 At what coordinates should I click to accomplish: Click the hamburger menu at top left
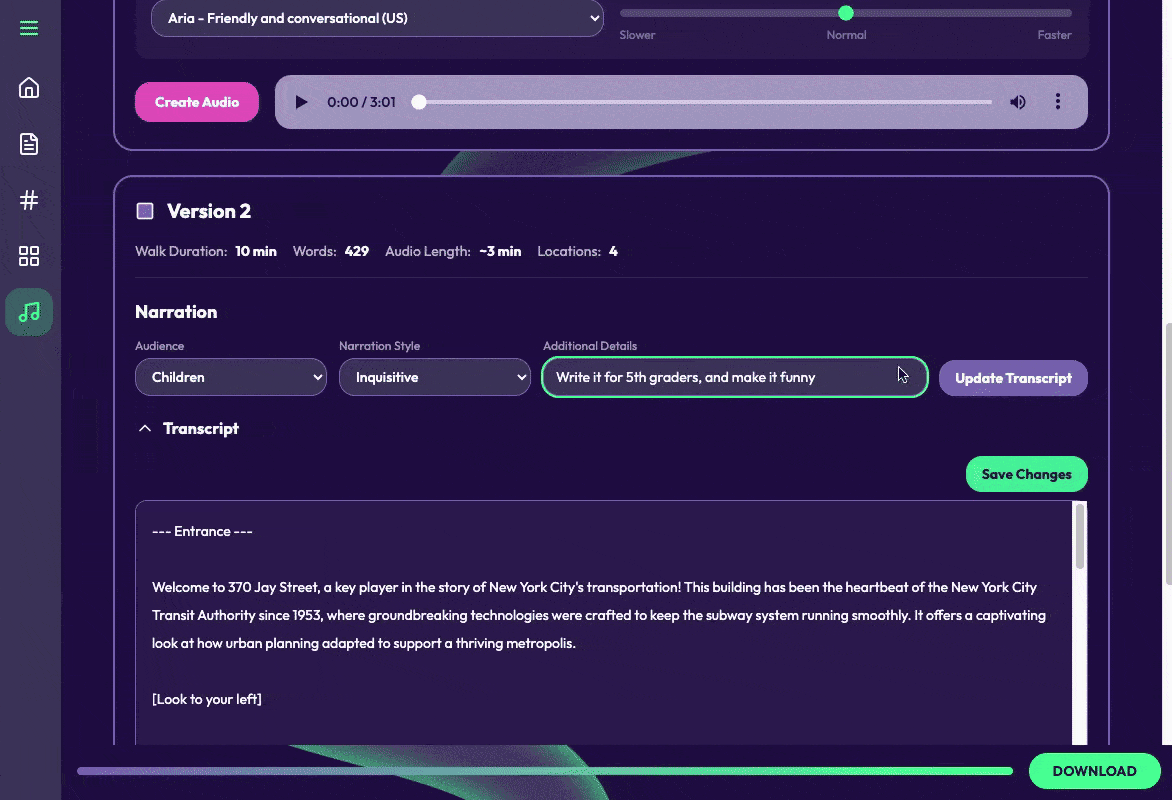point(28,28)
